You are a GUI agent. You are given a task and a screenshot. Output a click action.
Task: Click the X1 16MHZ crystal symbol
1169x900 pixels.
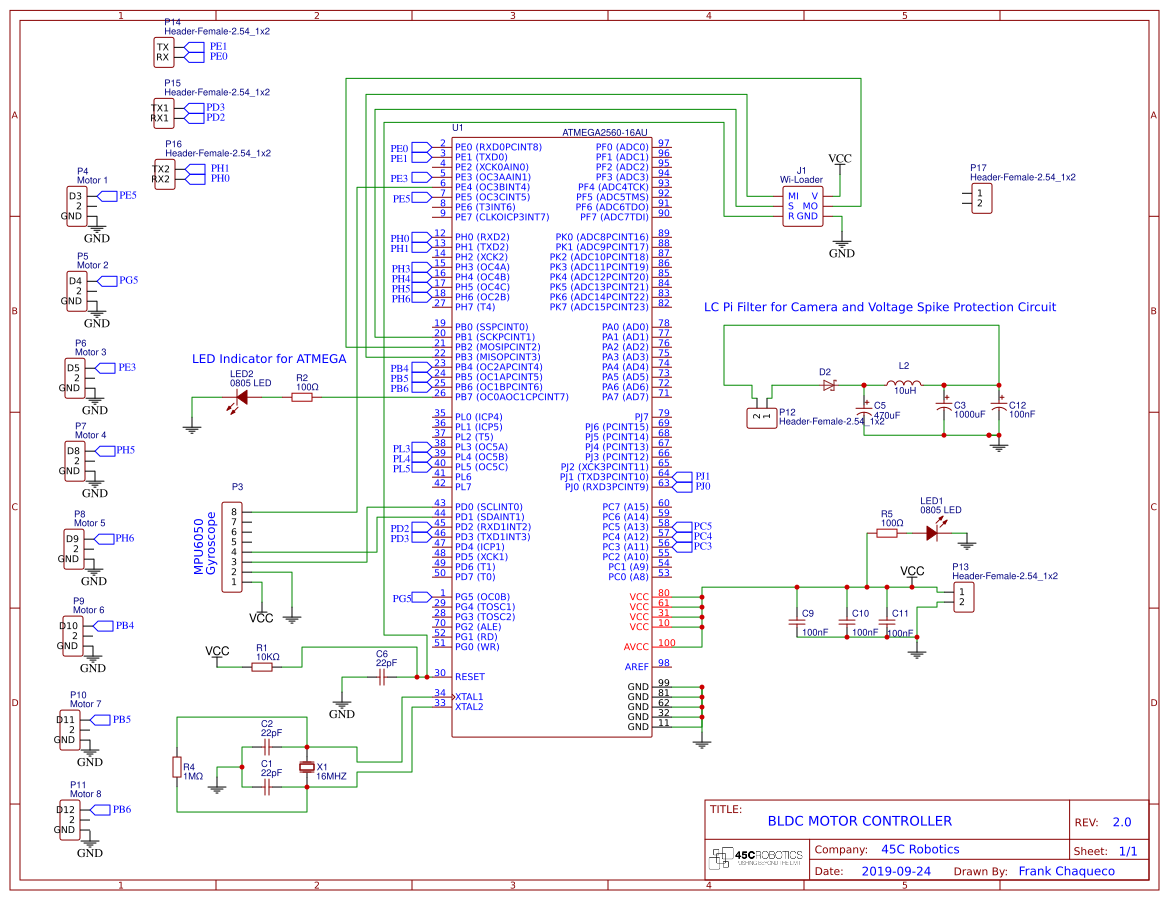pyautogui.click(x=307, y=767)
